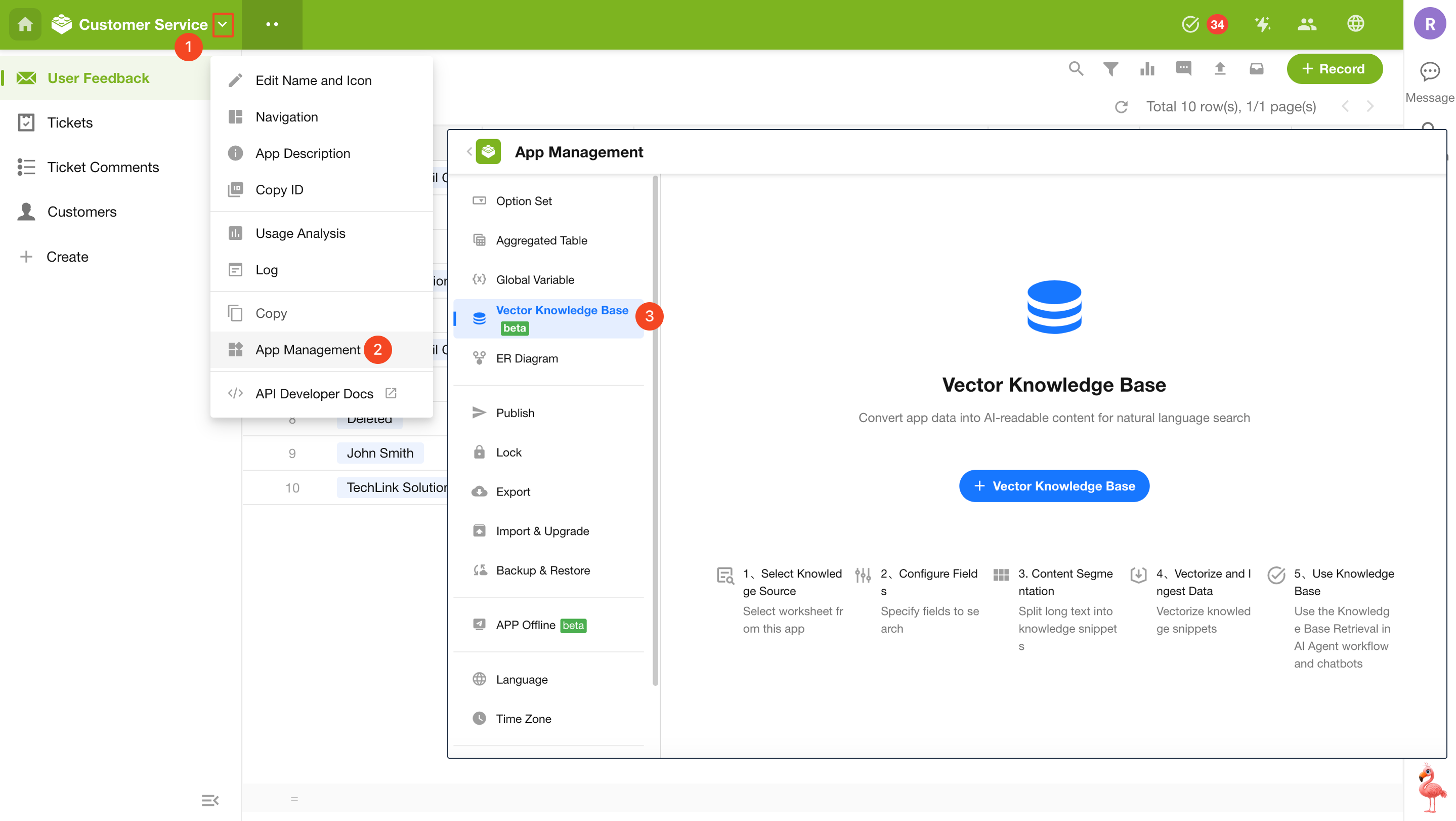Click the refresh rows icon
The image size is (1456, 821).
[1122, 106]
